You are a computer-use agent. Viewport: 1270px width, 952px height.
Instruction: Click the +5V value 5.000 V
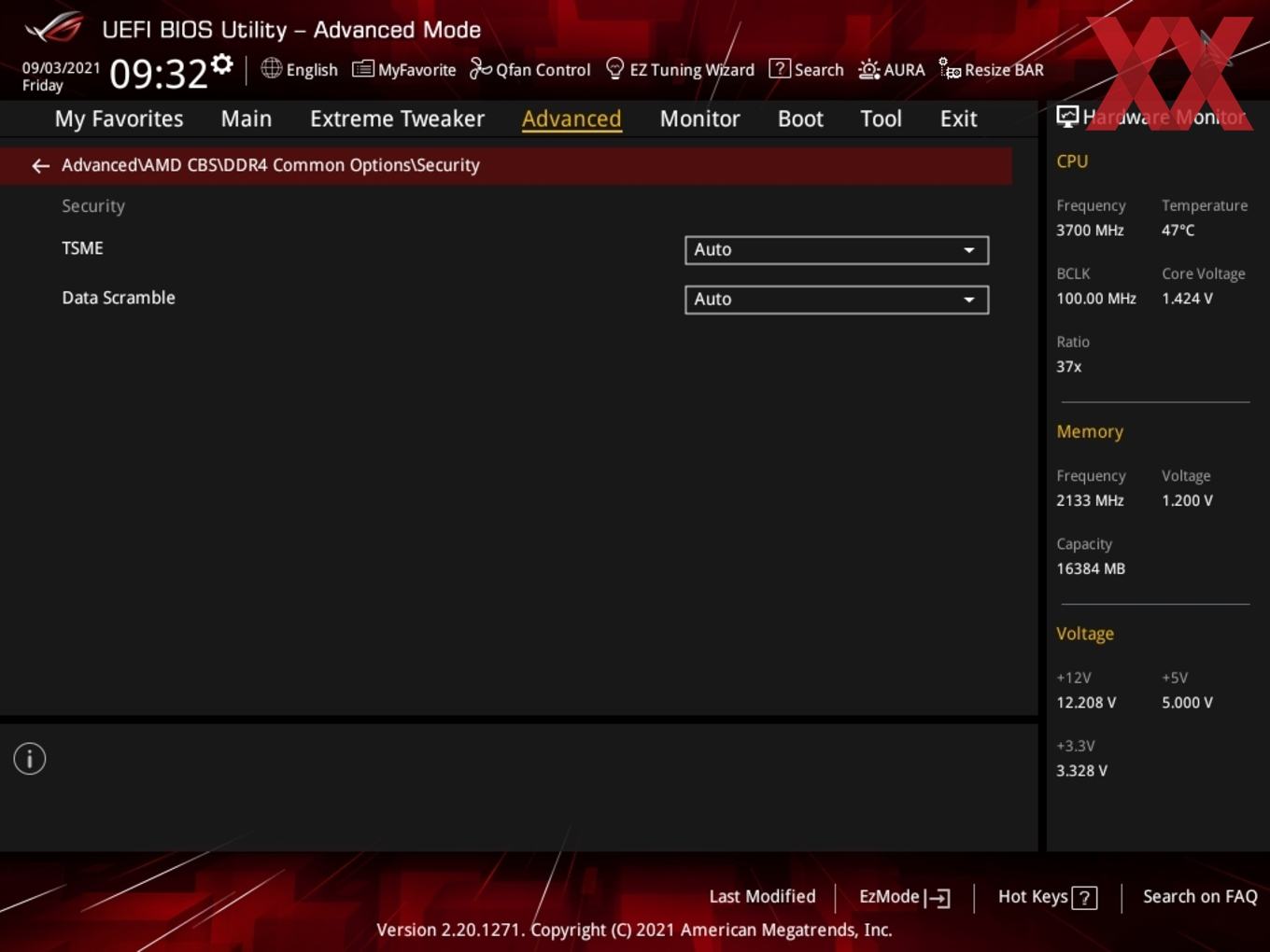(1187, 703)
